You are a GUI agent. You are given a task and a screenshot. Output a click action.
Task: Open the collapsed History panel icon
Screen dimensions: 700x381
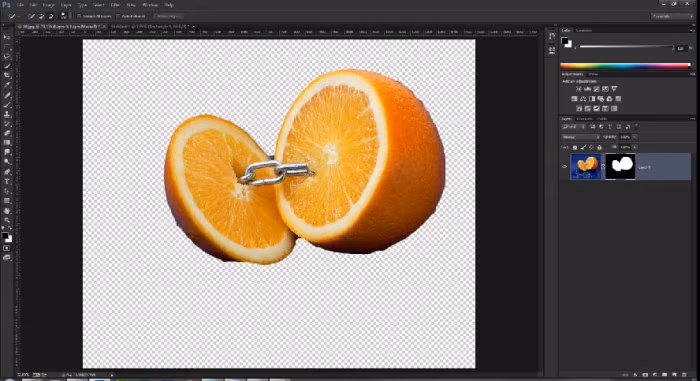(x=552, y=37)
